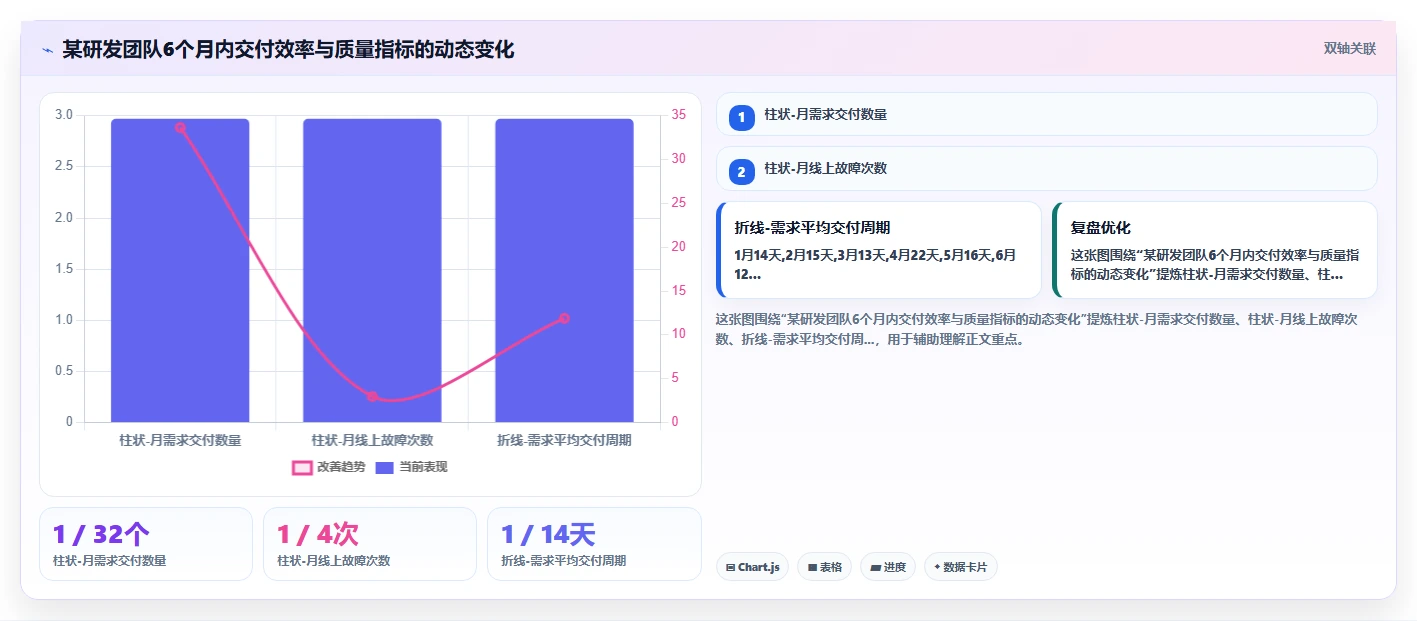
Task: Select numbered badge 2 for 柱状-月线上故障次数
Action: tap(741, 172)
